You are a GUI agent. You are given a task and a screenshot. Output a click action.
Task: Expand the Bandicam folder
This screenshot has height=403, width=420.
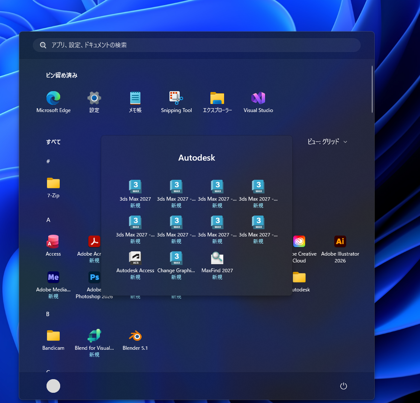coord(53,340)
